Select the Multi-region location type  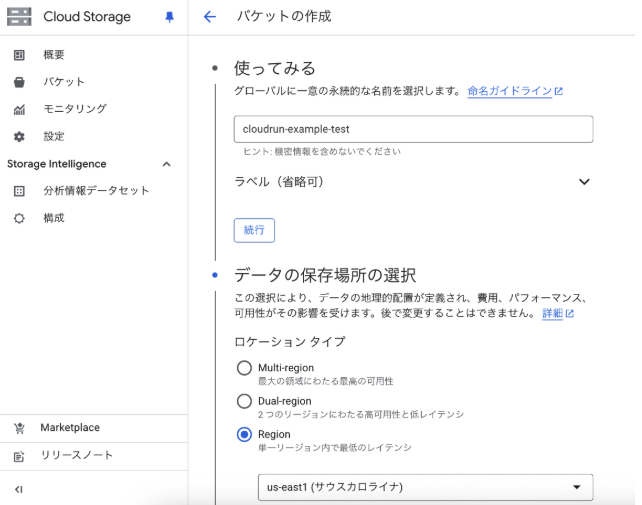(x=244, y=368)
